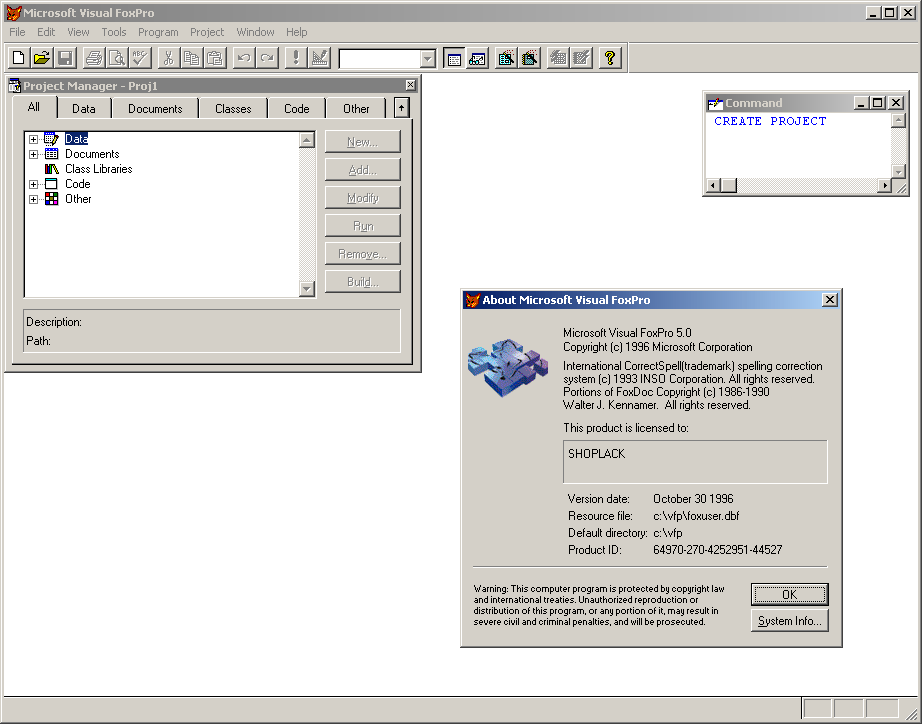Open the Program menu
The width and height of the screenshot is (922, 724).
point(158,32)
